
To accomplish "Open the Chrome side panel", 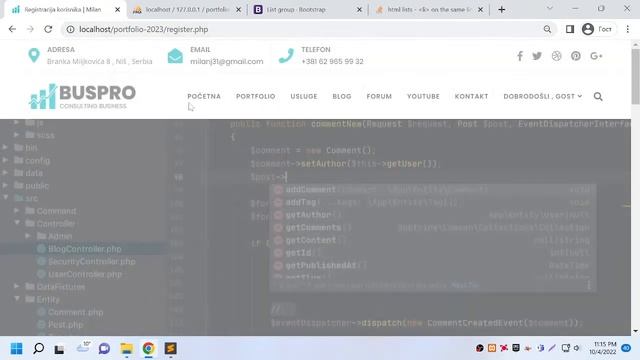I will pyautogui.click(x=570, y=29).
